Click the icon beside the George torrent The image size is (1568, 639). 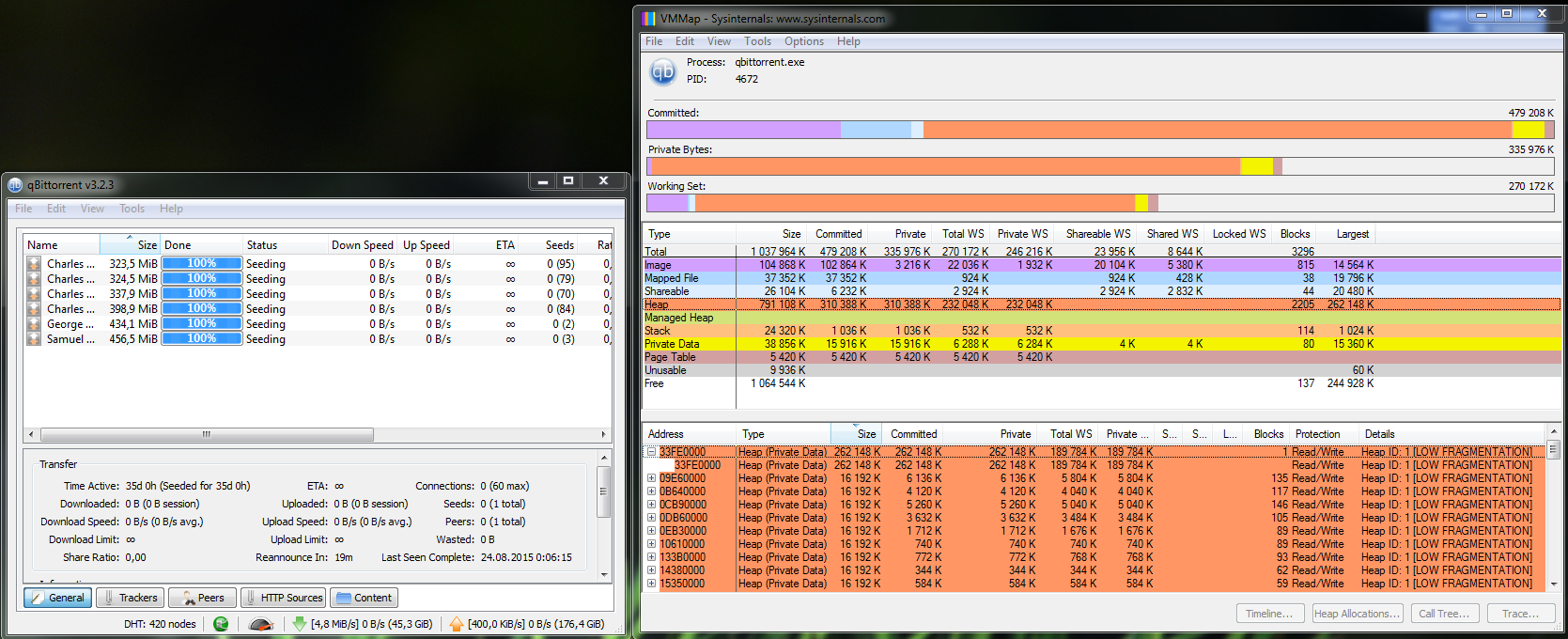(x=34, y=324)
